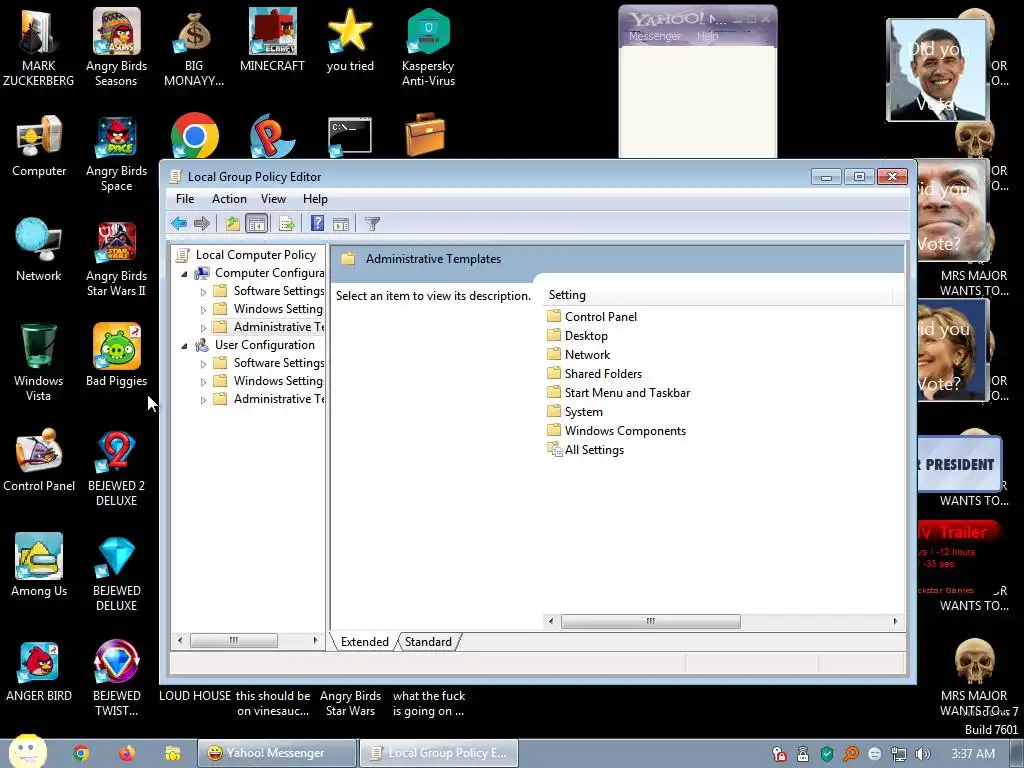This screenshot has width=1024, height=768.
Task: Select the Kaspersky Anti-Virus desktop icon
Action: pos(428,47)
